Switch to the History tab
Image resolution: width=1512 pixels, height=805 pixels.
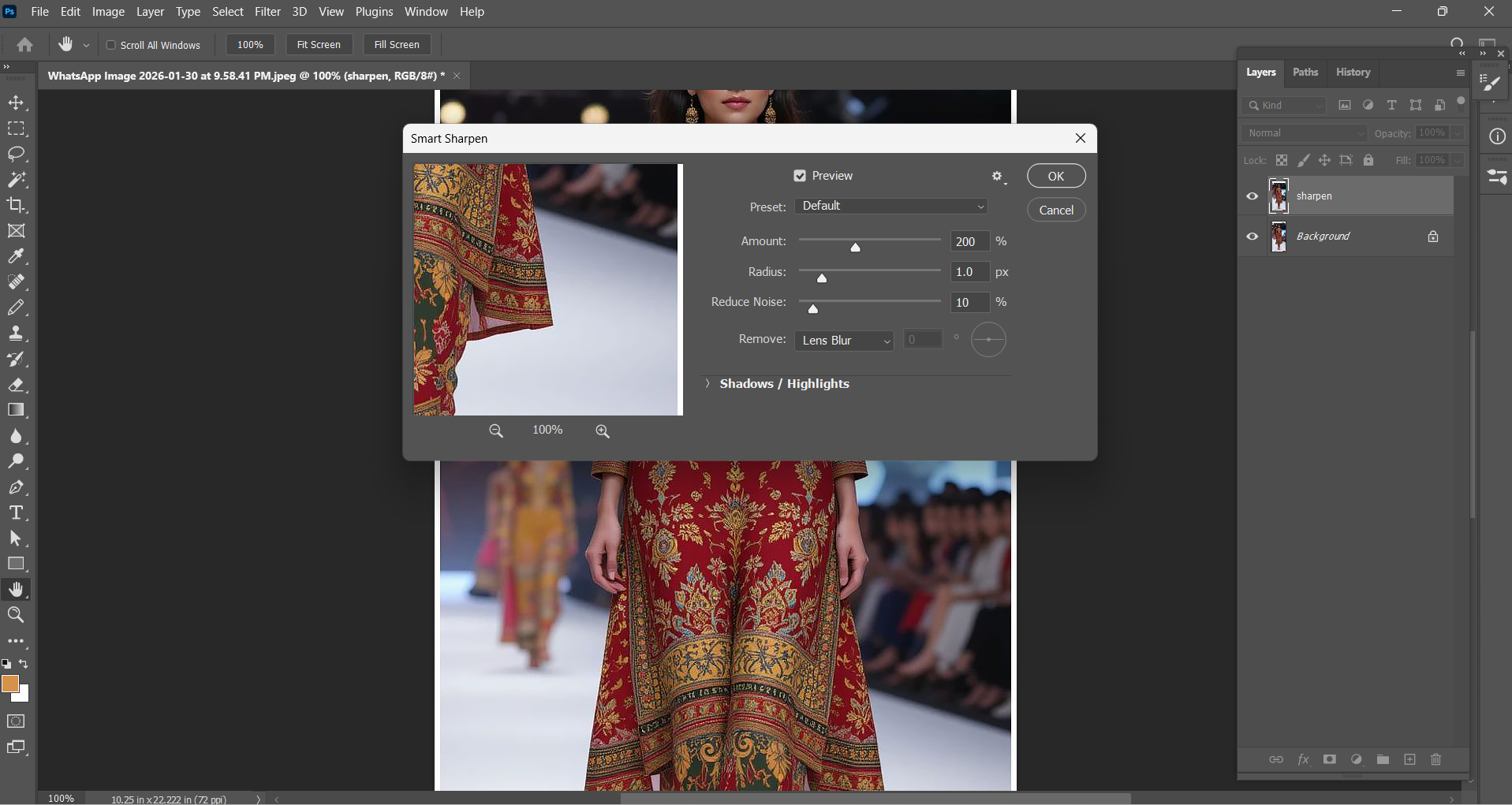tap(1353, 73)
